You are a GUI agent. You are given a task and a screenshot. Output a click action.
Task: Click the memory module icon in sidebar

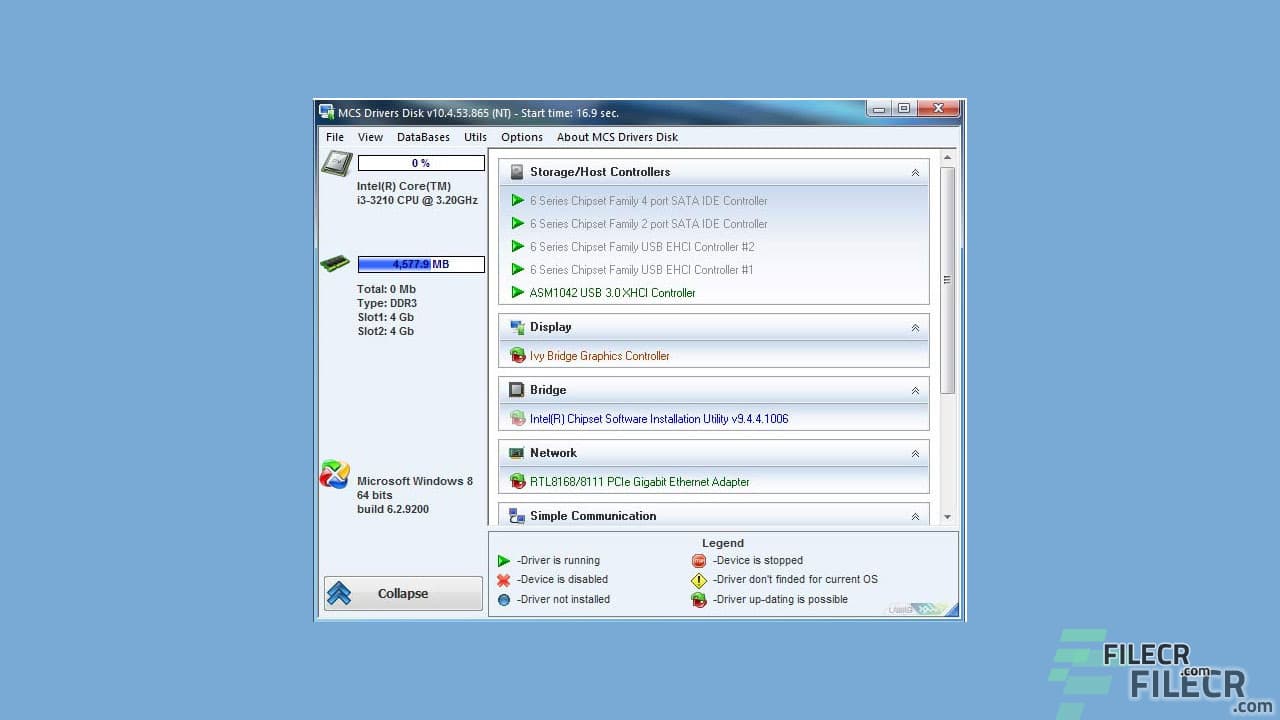335,262
